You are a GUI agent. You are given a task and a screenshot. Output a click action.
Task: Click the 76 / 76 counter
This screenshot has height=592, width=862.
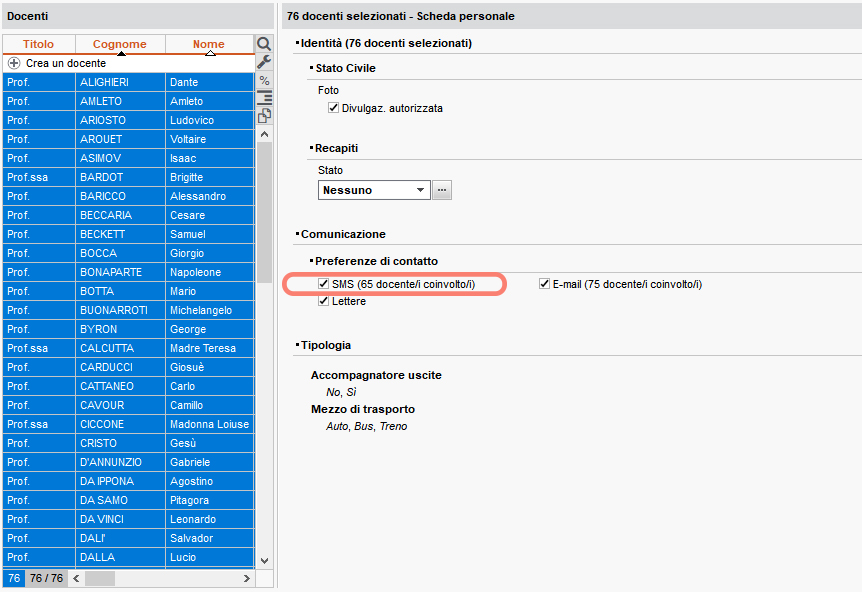tap(46, 578)
